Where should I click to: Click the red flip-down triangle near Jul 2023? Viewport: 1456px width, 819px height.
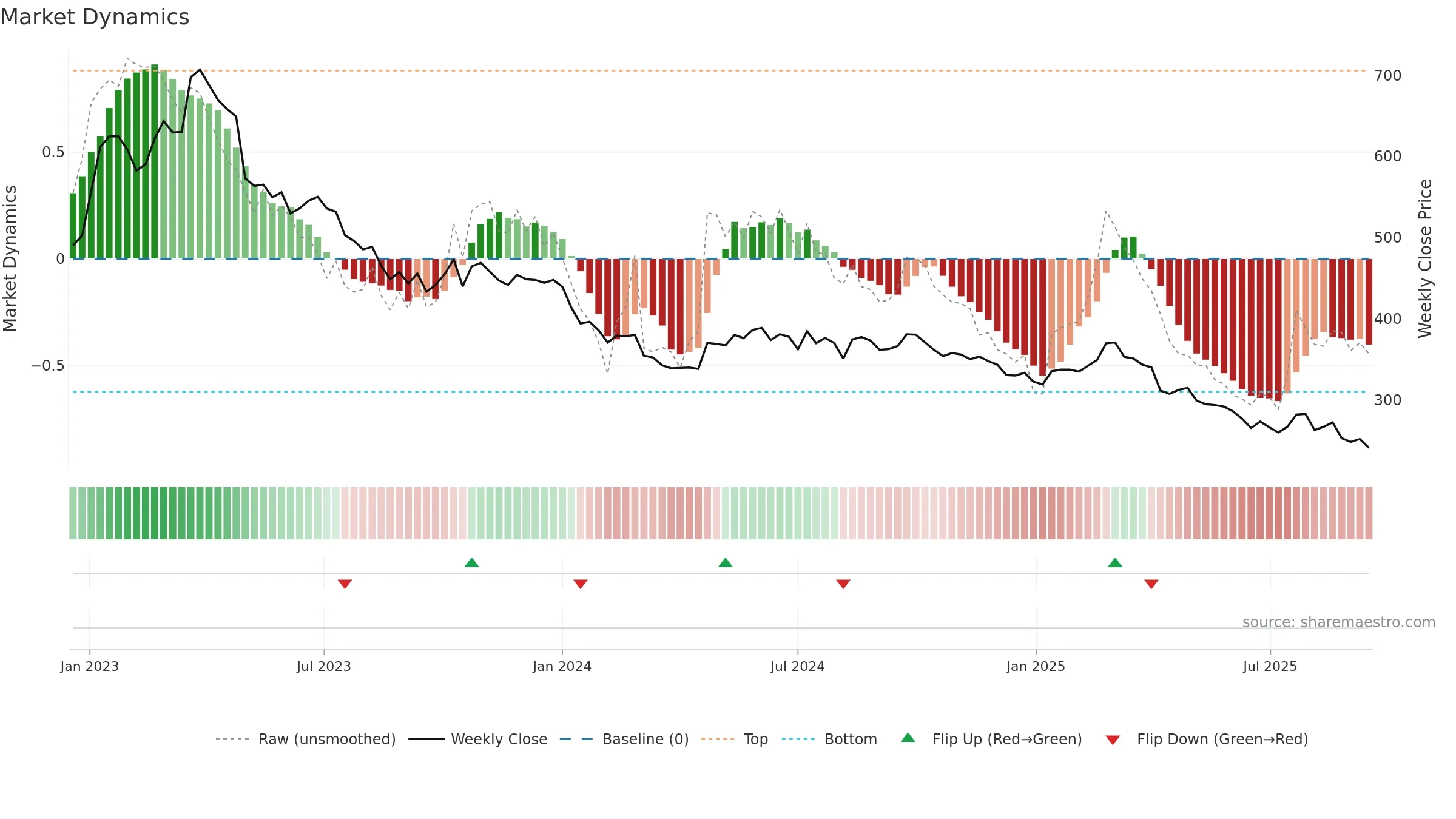point(345,584)
